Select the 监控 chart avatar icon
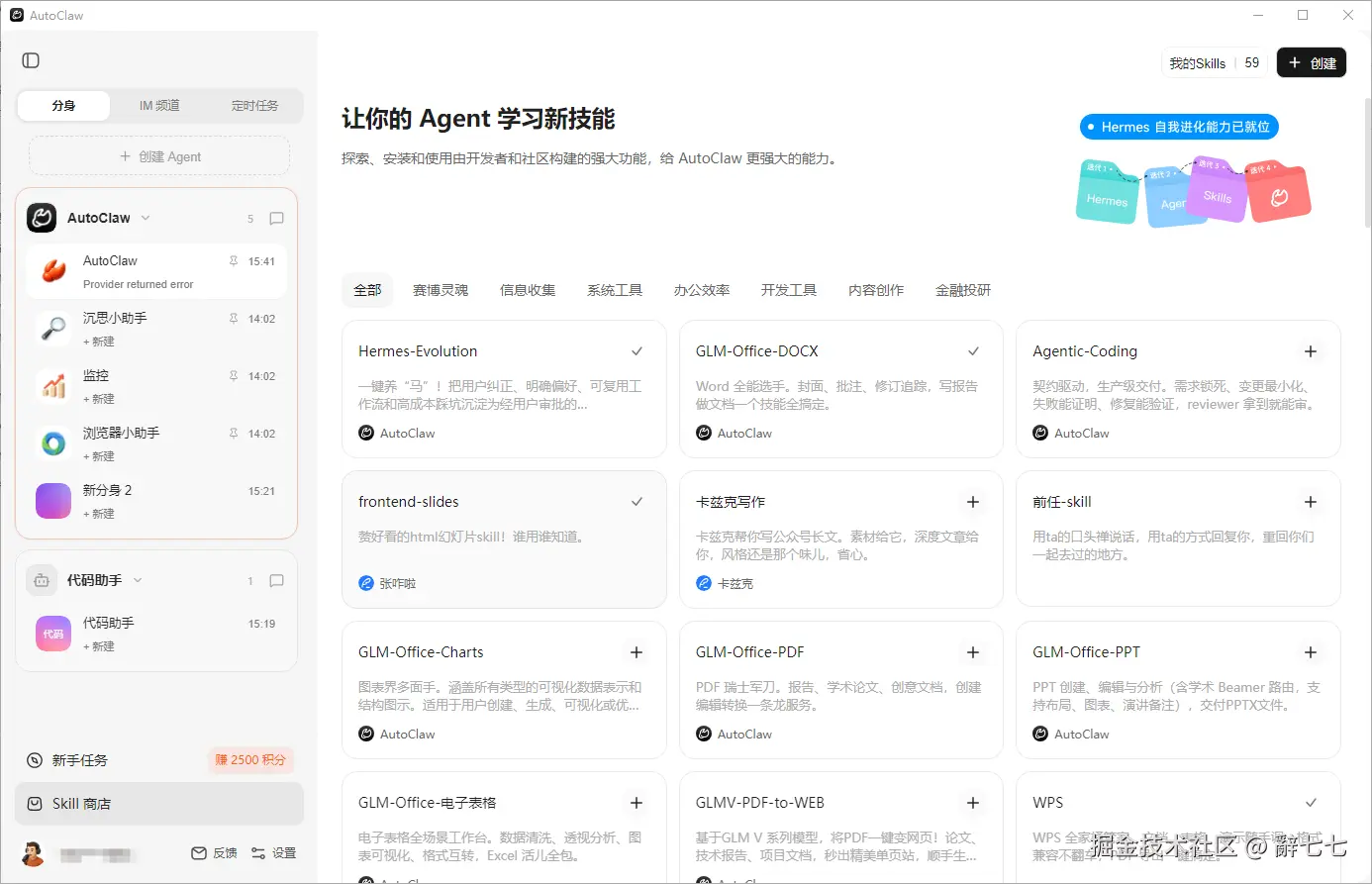The height and width of the screenshot is (884, 1372). (53, 386)
